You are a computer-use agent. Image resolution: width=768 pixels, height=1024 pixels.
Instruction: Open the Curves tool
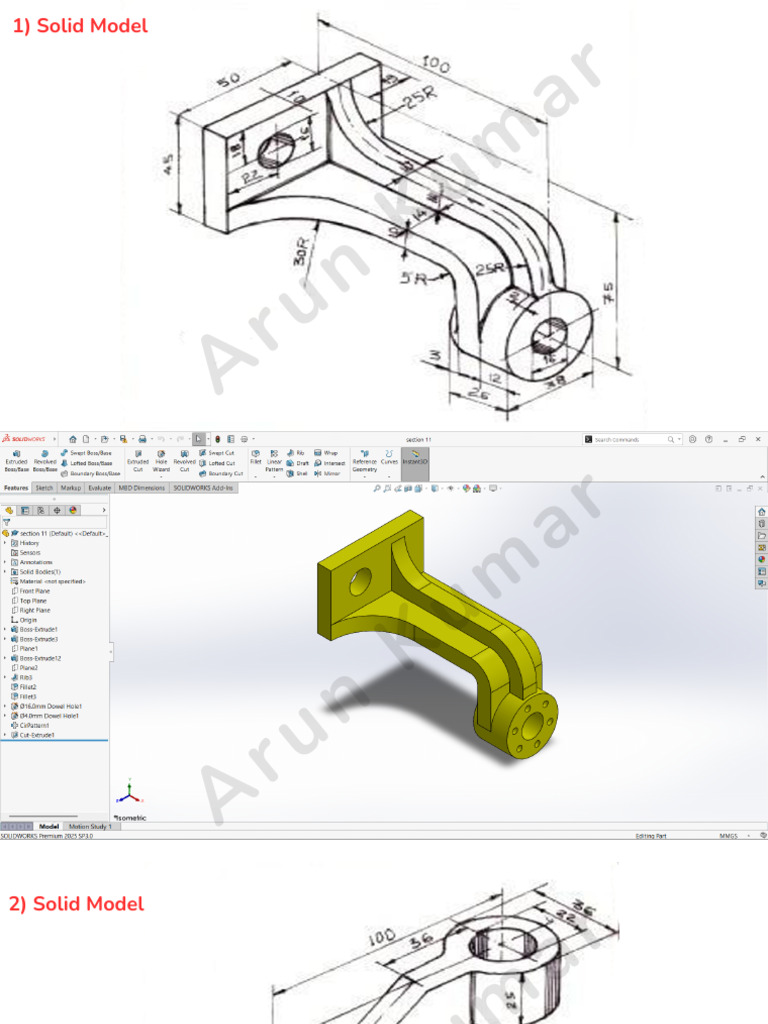389,456
